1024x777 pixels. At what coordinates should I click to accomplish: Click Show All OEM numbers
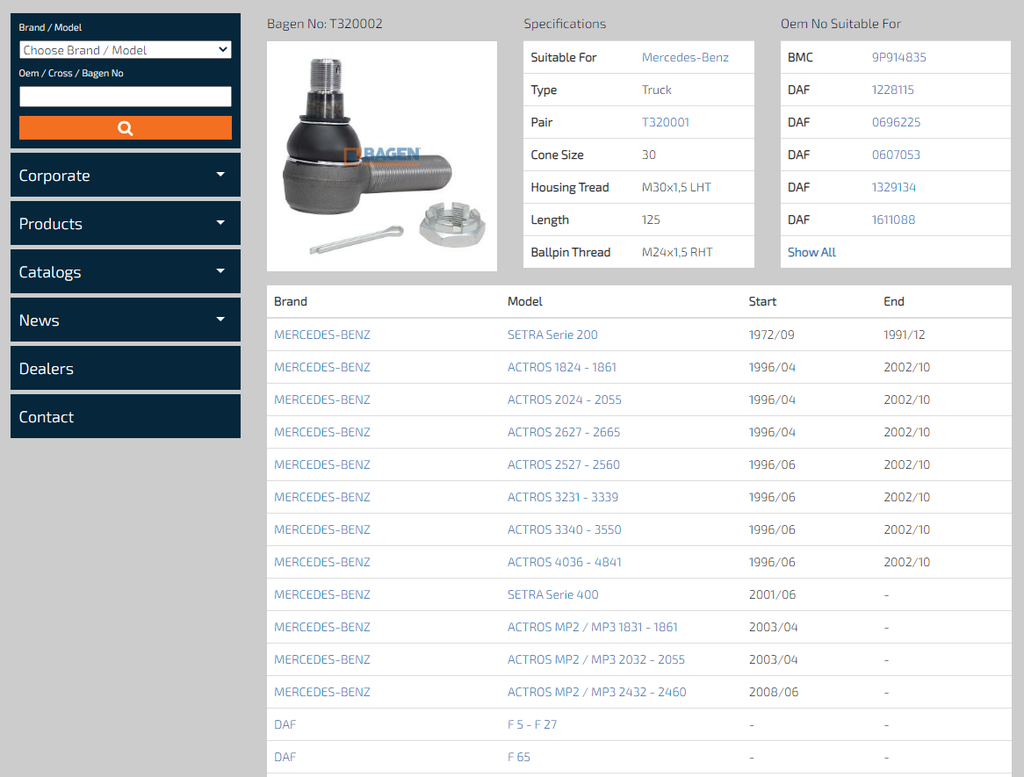pos(811,252)
